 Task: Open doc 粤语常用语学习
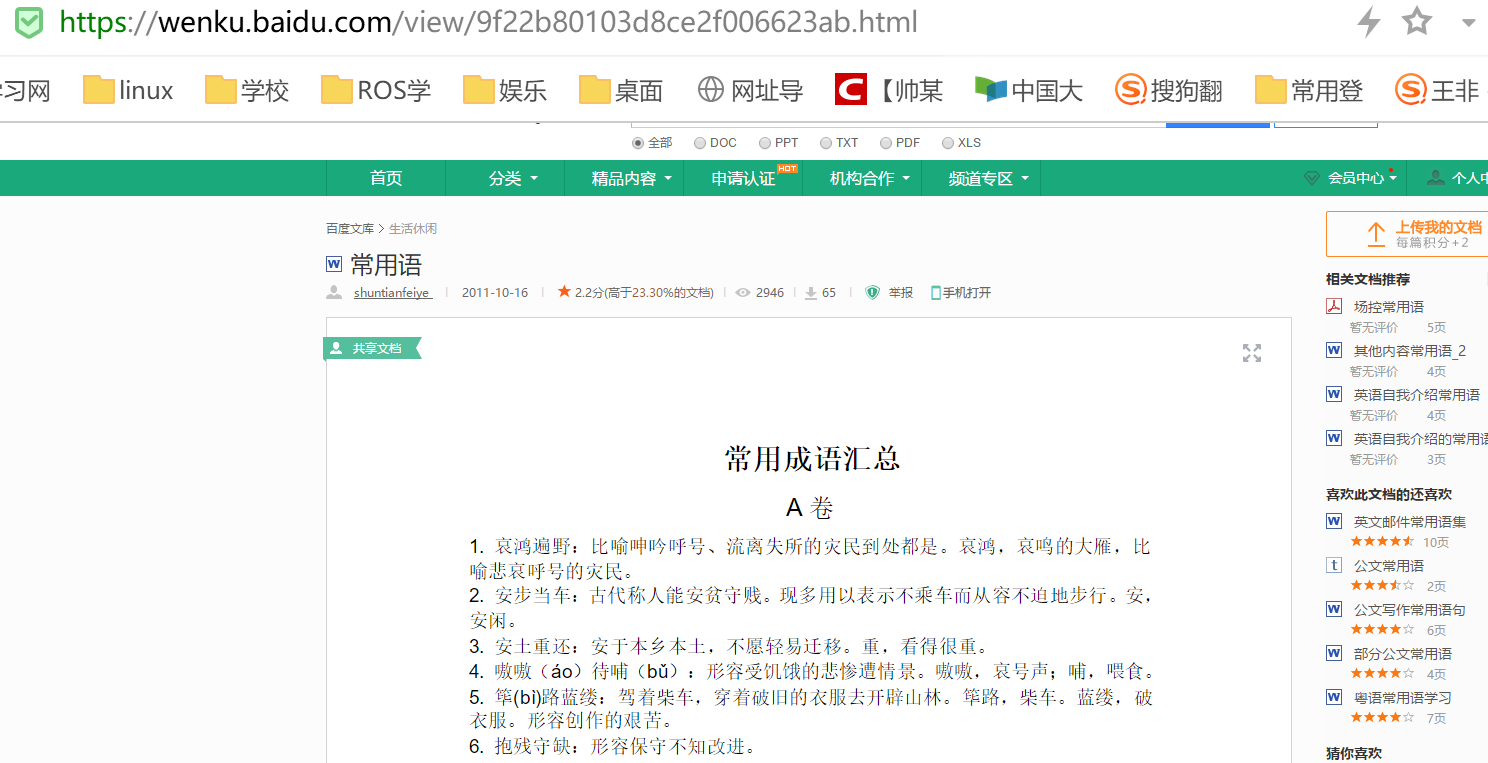tap(1403, 698)
